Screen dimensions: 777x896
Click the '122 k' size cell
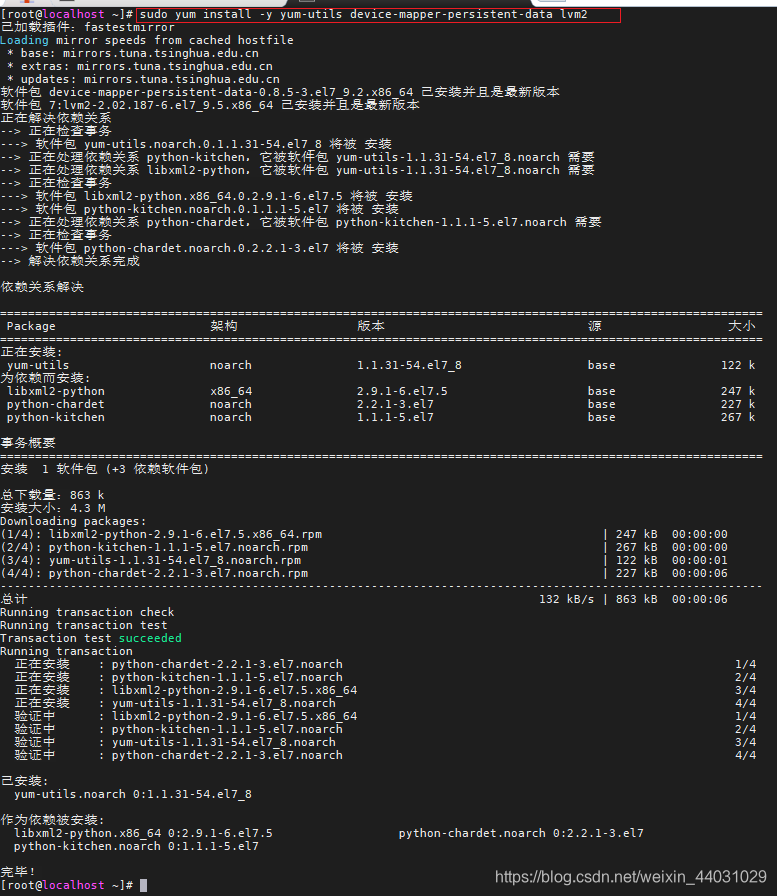(738, 366)
